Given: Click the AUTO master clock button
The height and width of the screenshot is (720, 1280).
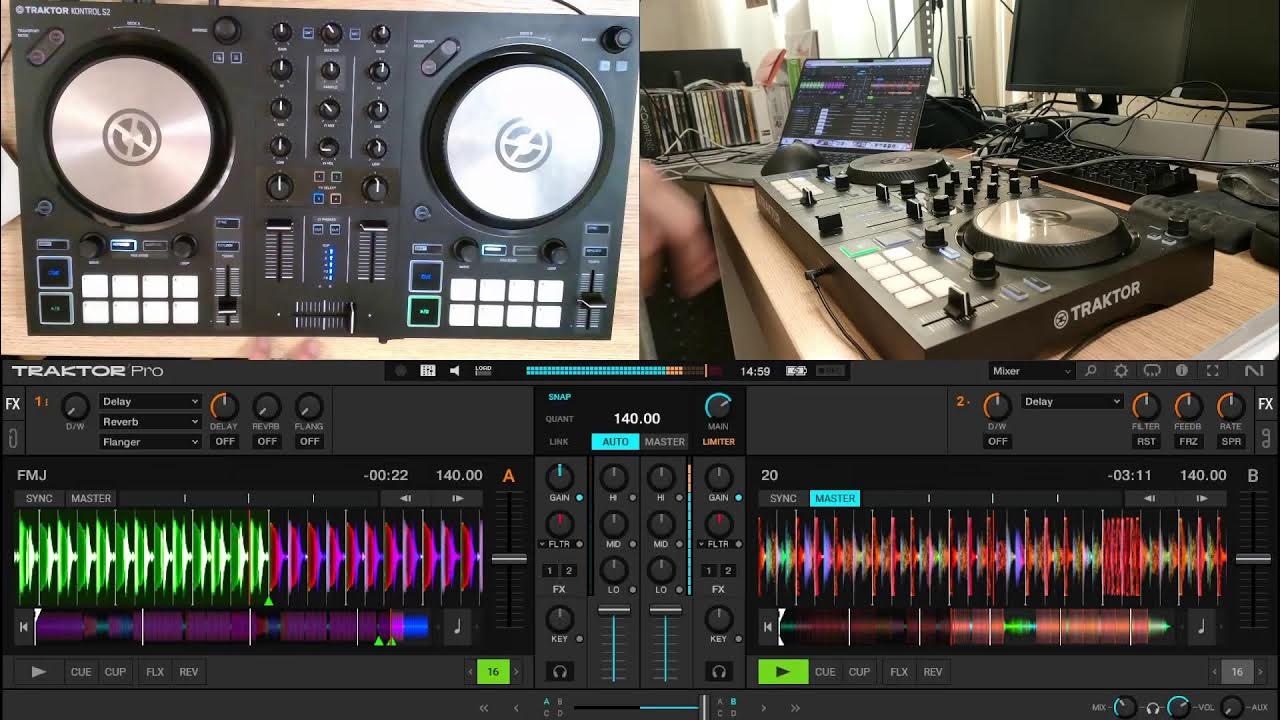Looking at the screenshot, I should [615, 441].
